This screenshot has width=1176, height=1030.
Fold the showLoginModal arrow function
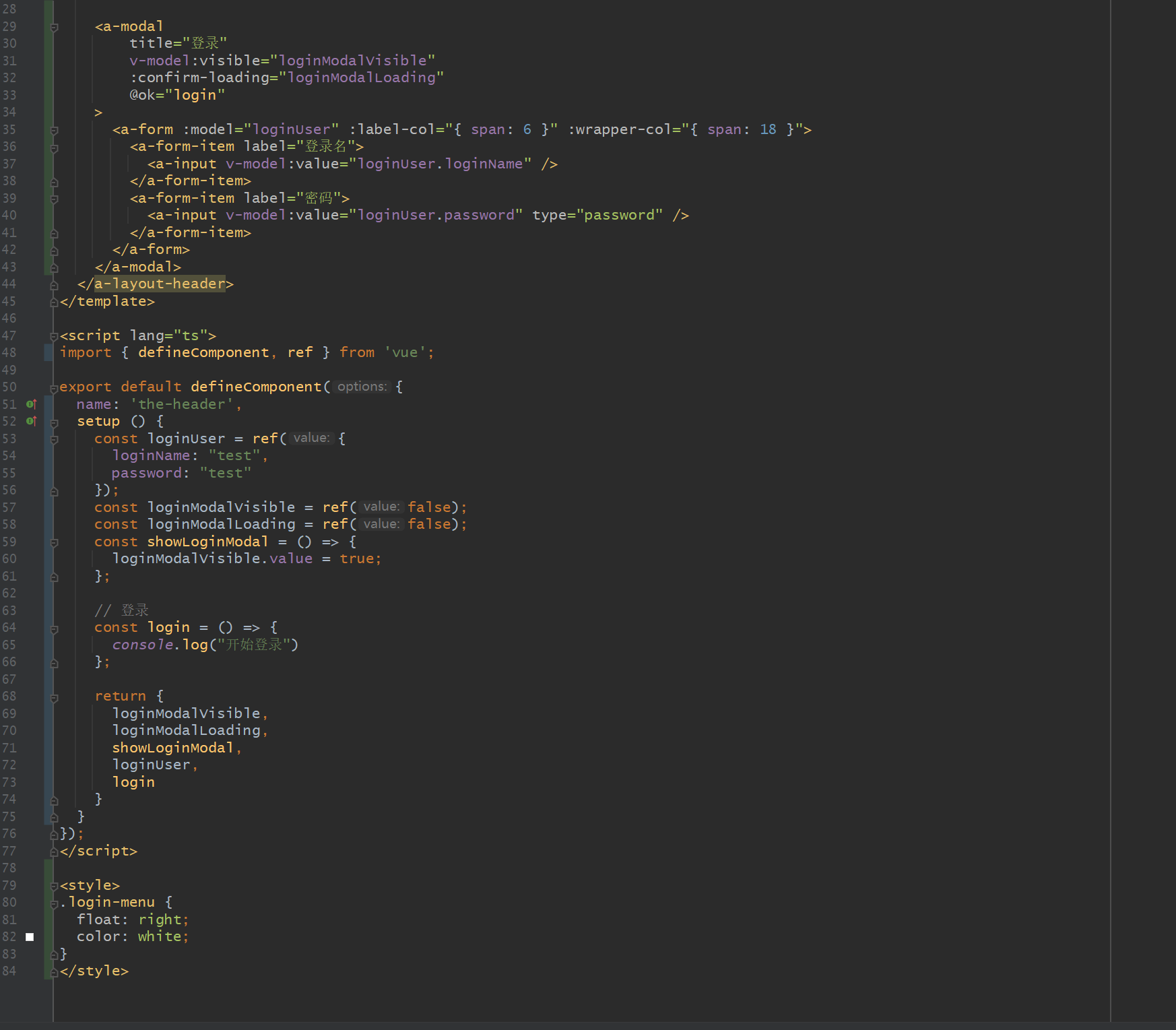(x=55, y=542)
